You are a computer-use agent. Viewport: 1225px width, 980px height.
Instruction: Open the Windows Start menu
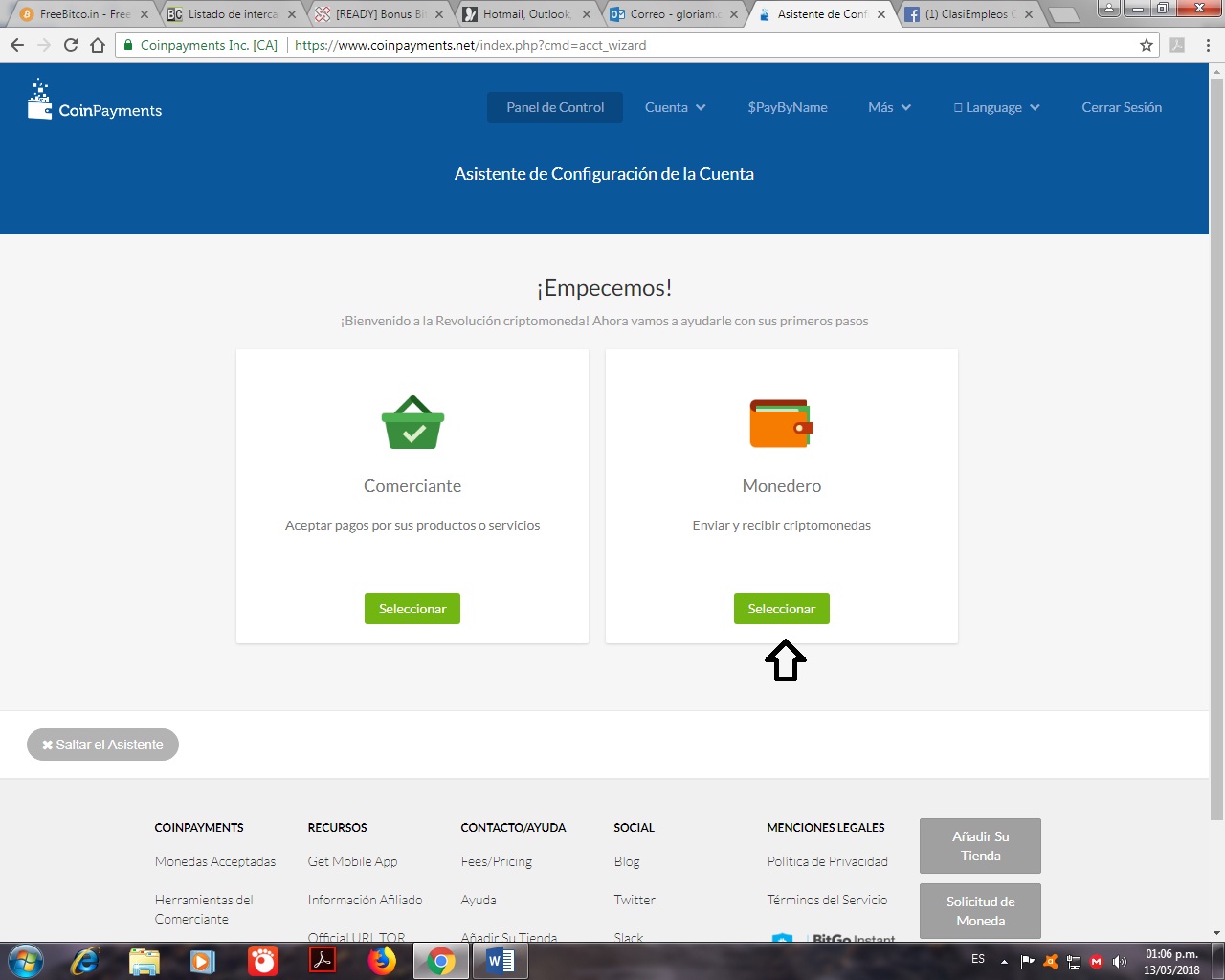26,961
